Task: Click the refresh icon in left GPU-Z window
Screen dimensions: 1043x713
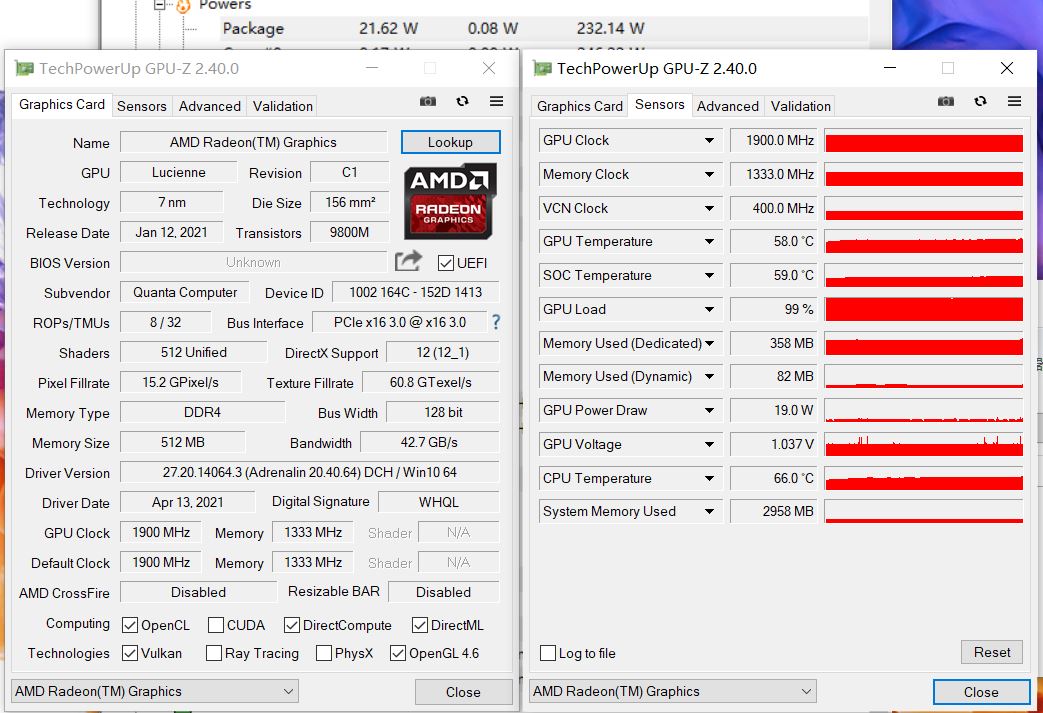Action: click(x=462, y=101)
